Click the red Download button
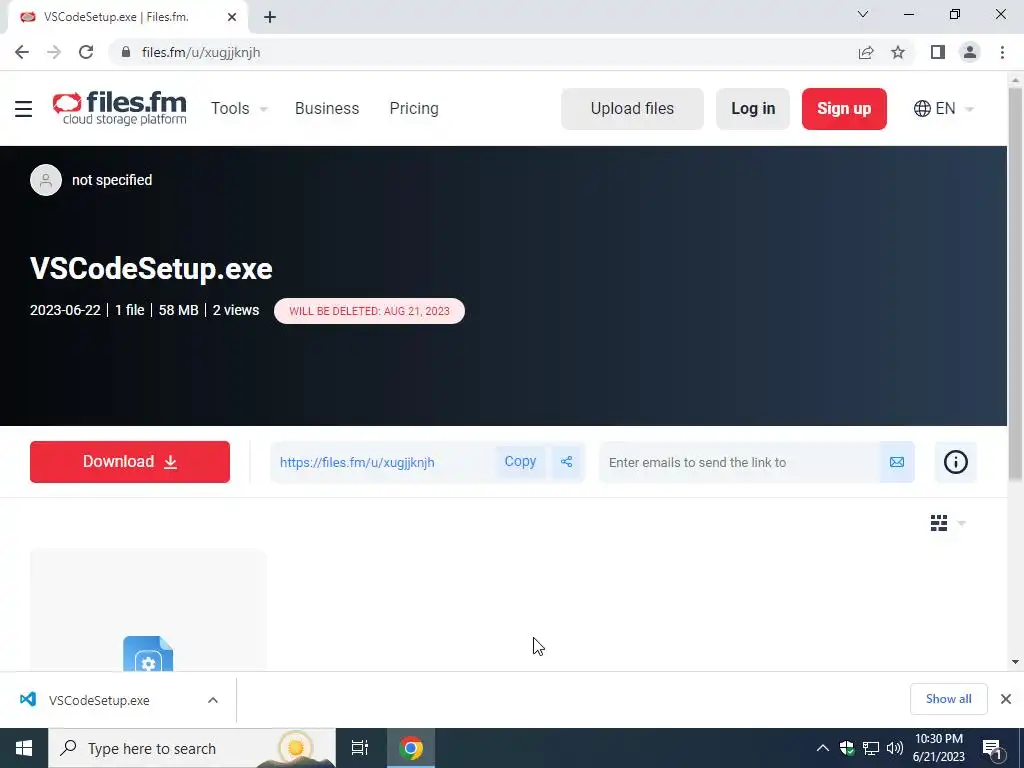This screenshot has width=1024, height=768. (x=129, y=462)
